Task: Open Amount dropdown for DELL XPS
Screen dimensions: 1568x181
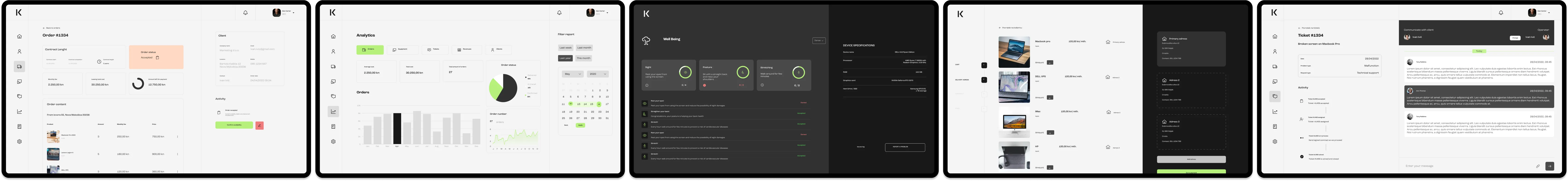Action: pyautogui.click(x=1050, y=97)
